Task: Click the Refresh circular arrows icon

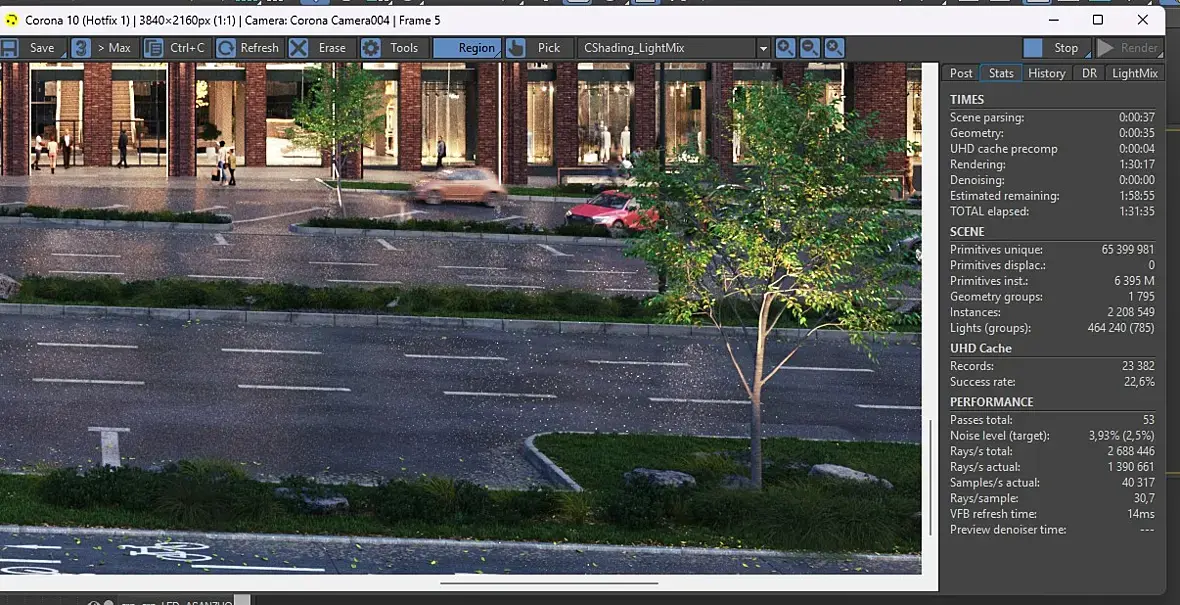Action: click(x=225, y=48)
